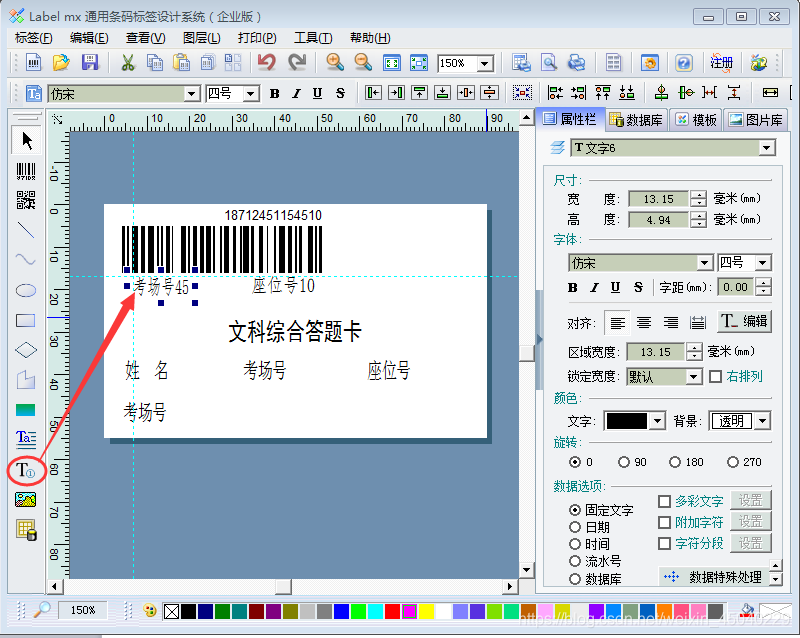Select the single-line text T tool
The width and height of the screenshot is (800, 638).
[26, 470]
